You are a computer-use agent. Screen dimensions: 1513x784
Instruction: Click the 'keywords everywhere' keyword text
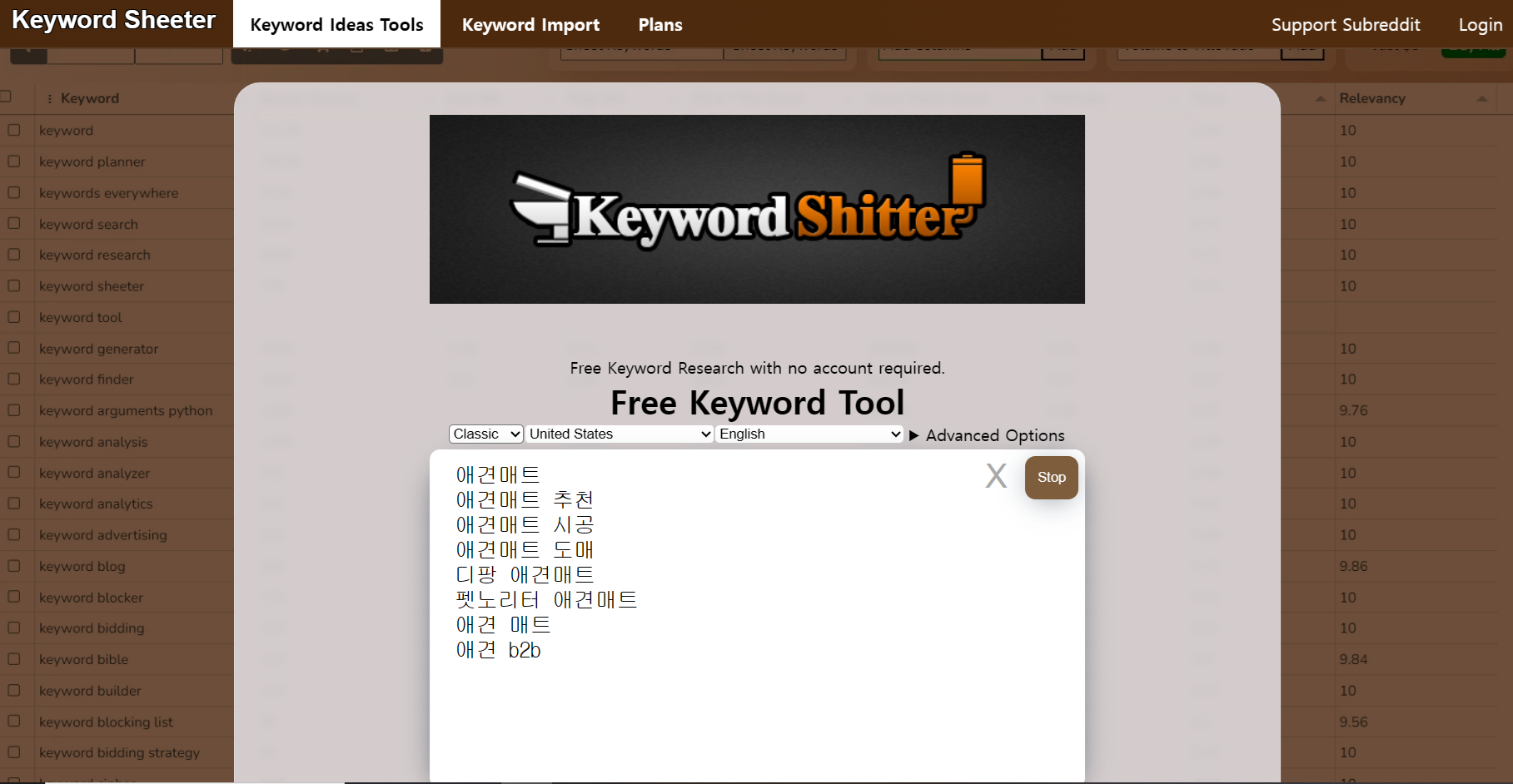click(108, 193)
